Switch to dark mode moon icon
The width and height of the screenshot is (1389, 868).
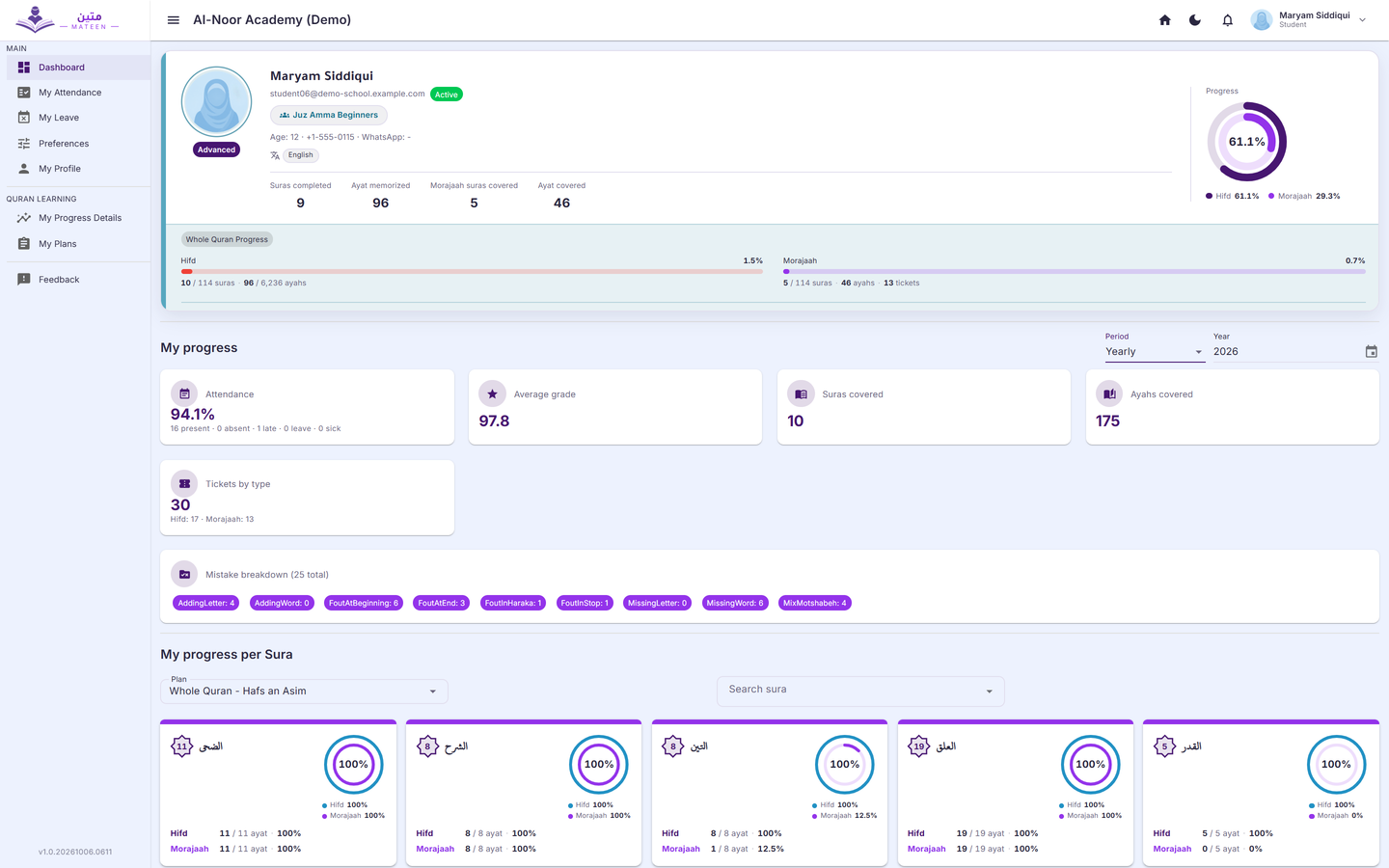pos(1195,19)
